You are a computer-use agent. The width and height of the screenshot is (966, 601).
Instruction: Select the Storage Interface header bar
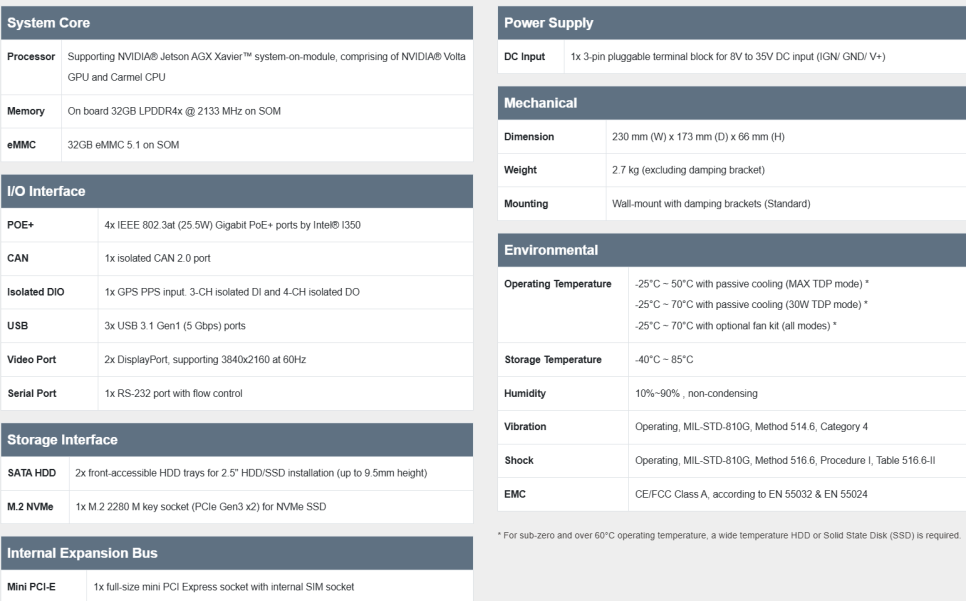pyautogui.click(x=62, y=439)
